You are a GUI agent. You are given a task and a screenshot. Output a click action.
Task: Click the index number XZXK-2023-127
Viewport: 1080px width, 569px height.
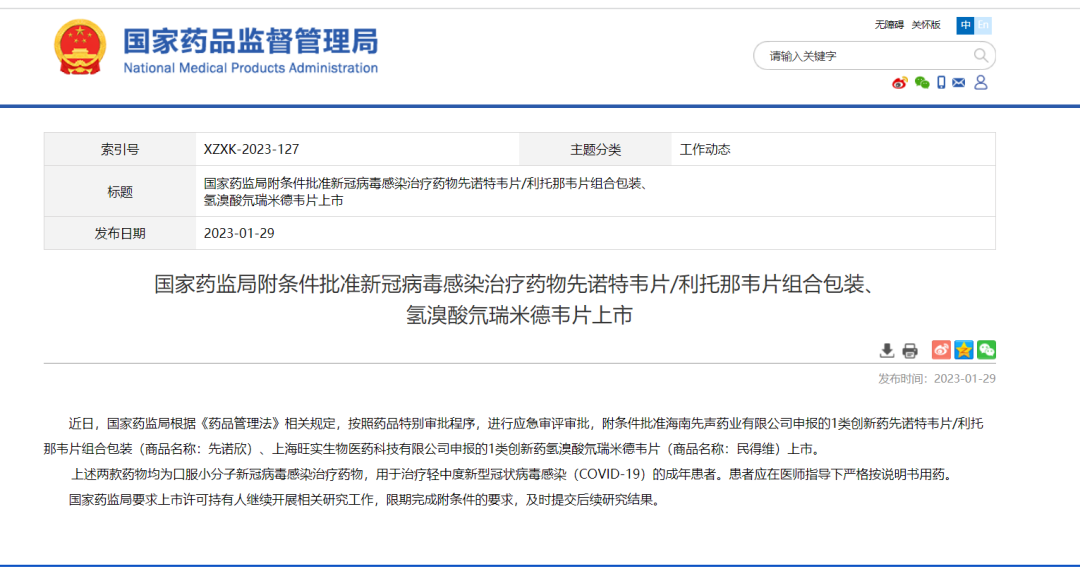251,150
